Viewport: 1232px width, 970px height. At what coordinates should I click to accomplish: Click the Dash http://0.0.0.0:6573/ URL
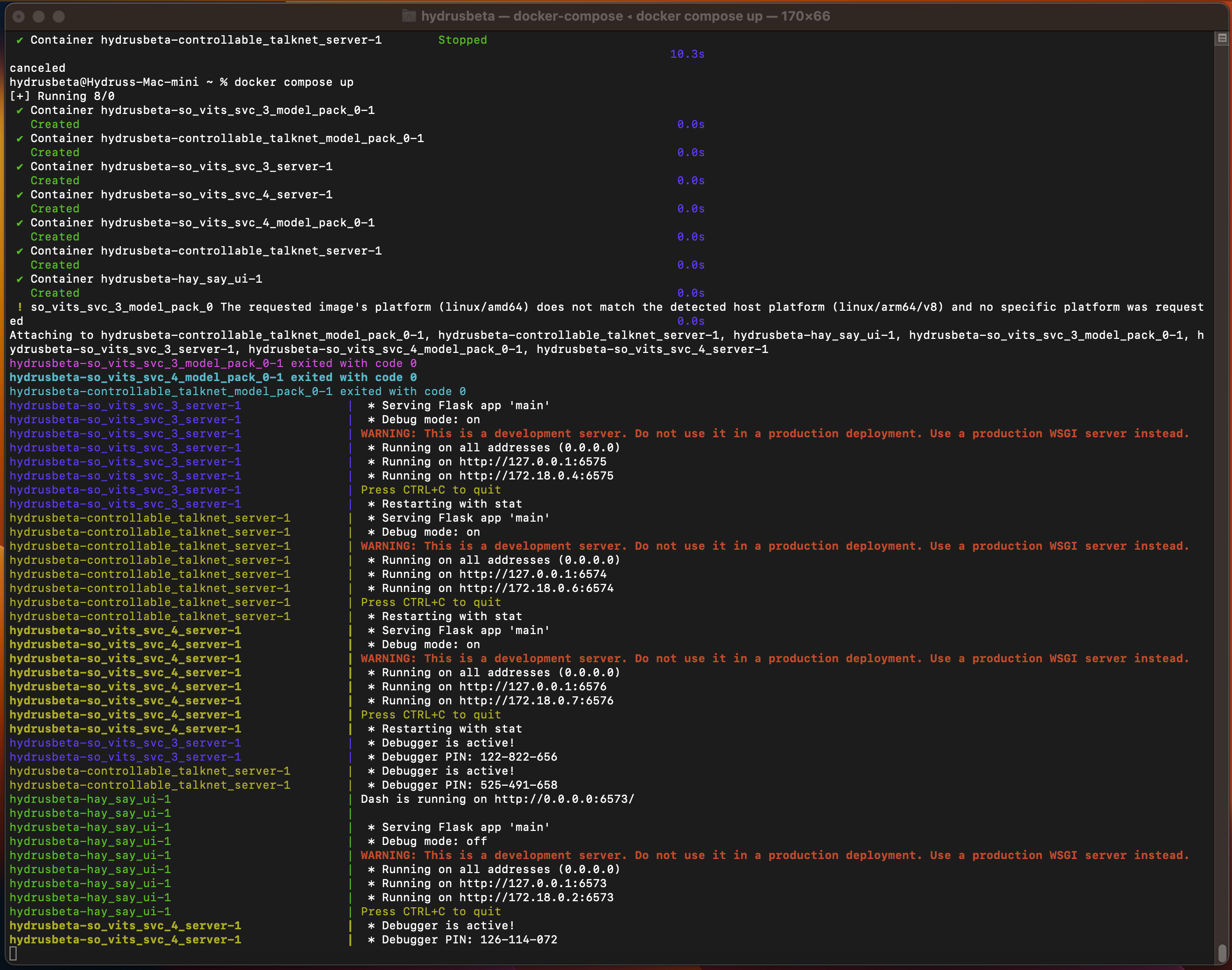pyautogui.click(x=564, y=799)
